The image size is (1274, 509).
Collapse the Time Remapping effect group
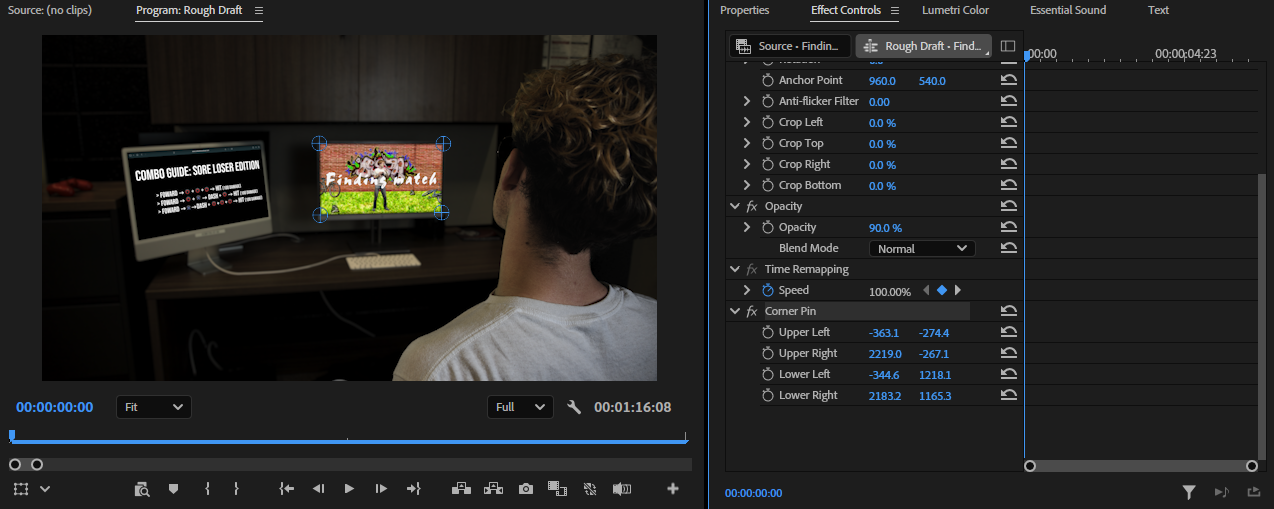[736, 269]
